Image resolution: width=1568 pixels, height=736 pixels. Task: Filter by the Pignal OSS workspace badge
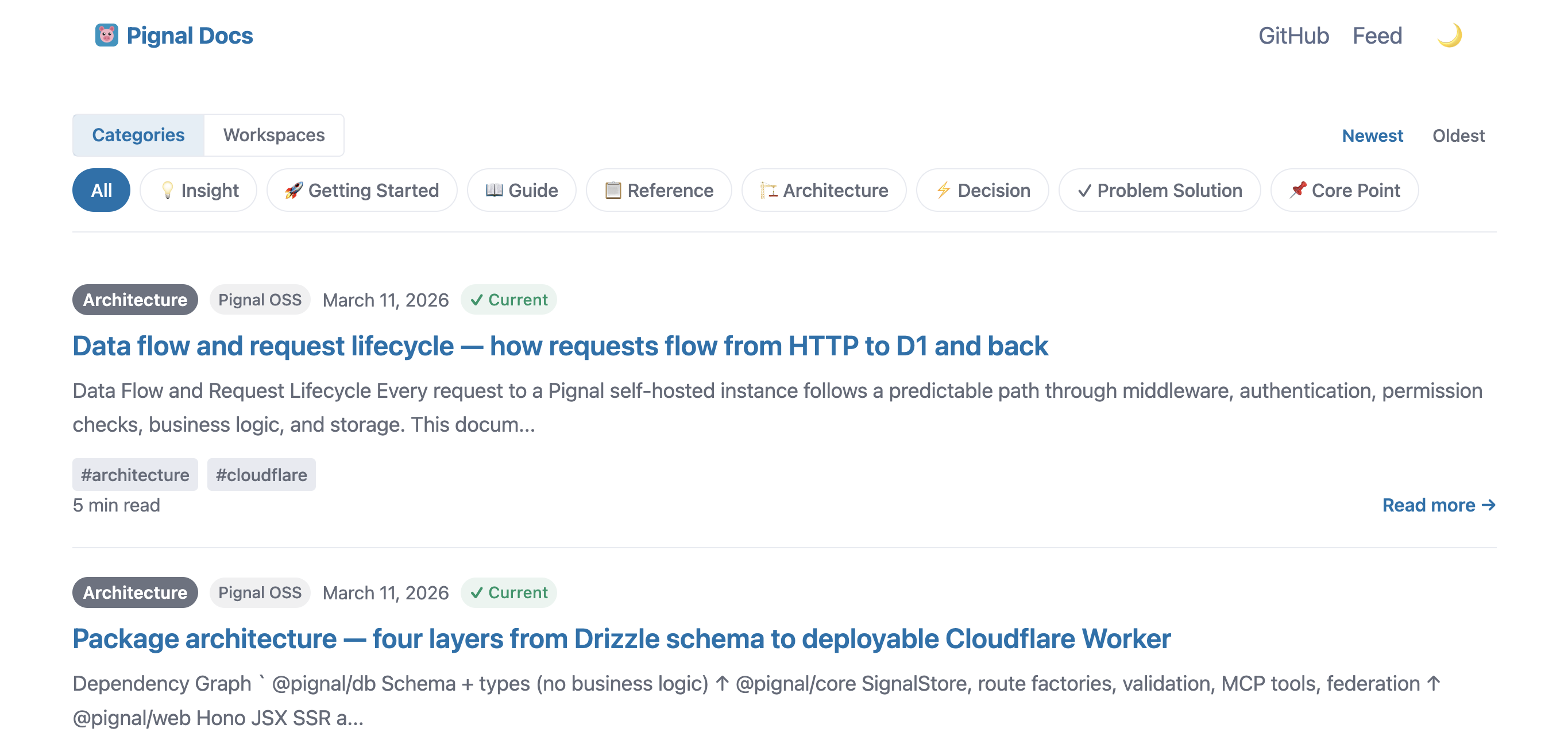(259, 299)
